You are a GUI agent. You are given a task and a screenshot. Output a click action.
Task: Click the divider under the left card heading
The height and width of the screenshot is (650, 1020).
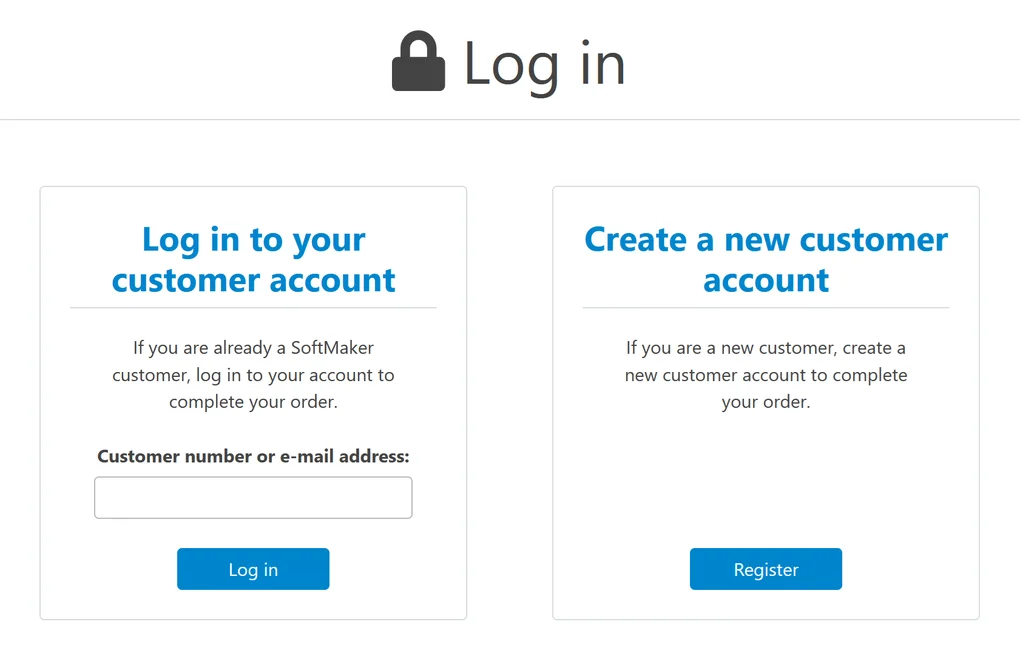pyautogui.click(x=253, y=308)
